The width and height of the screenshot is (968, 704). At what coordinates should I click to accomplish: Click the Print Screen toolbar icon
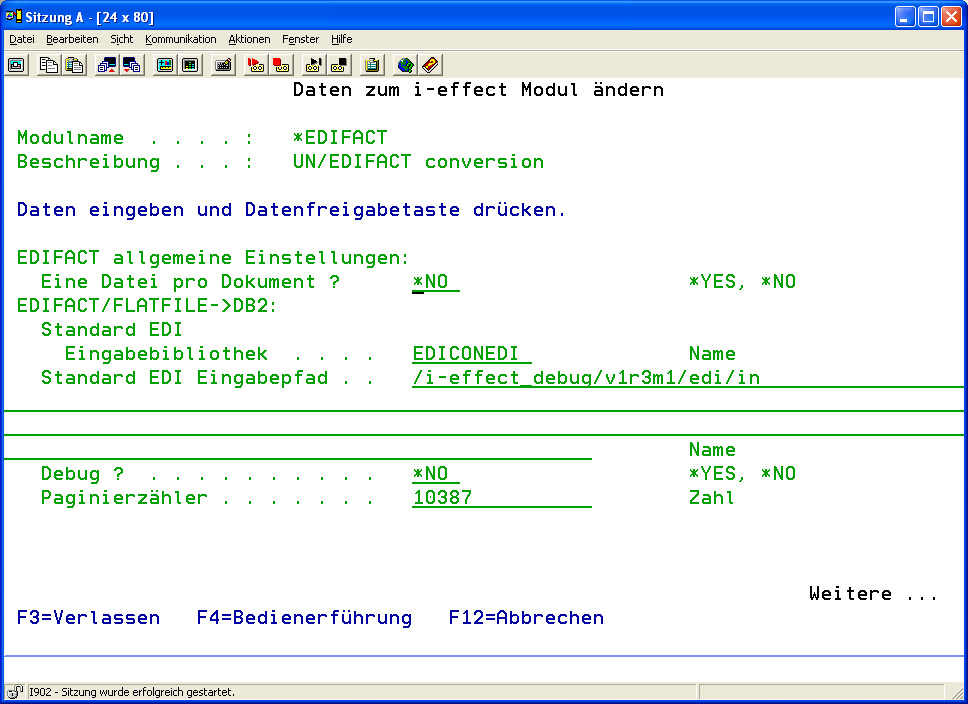point(17,65)
